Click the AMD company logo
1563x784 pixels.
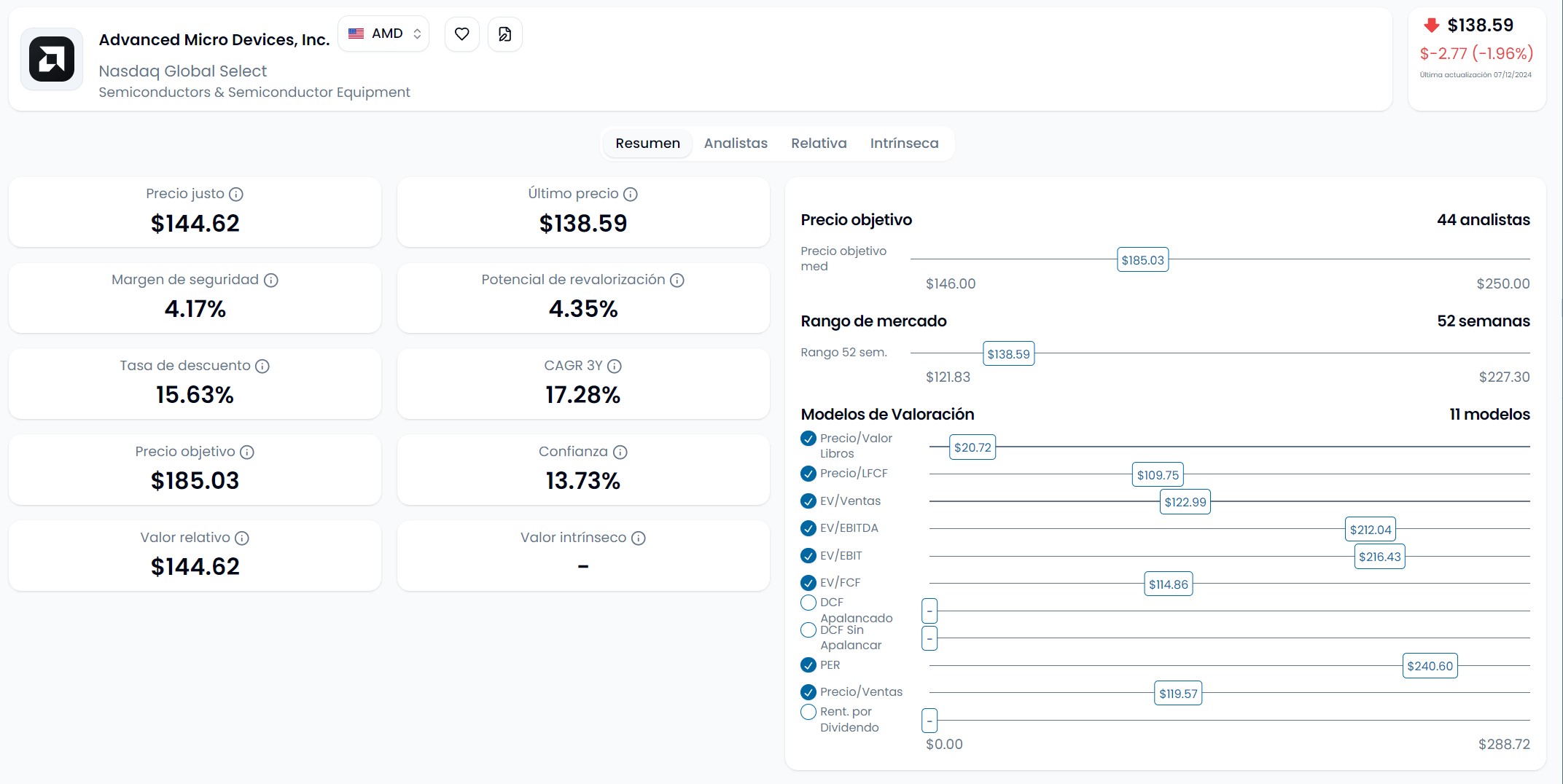pos(52,59)
